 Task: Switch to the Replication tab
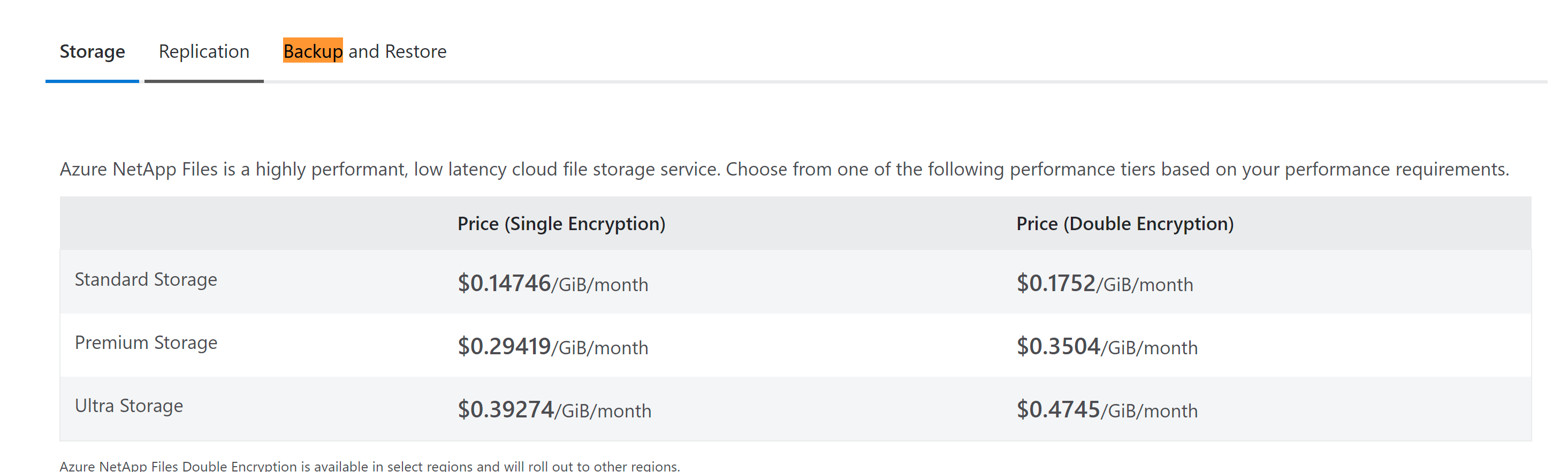click(x=204, y=52)
